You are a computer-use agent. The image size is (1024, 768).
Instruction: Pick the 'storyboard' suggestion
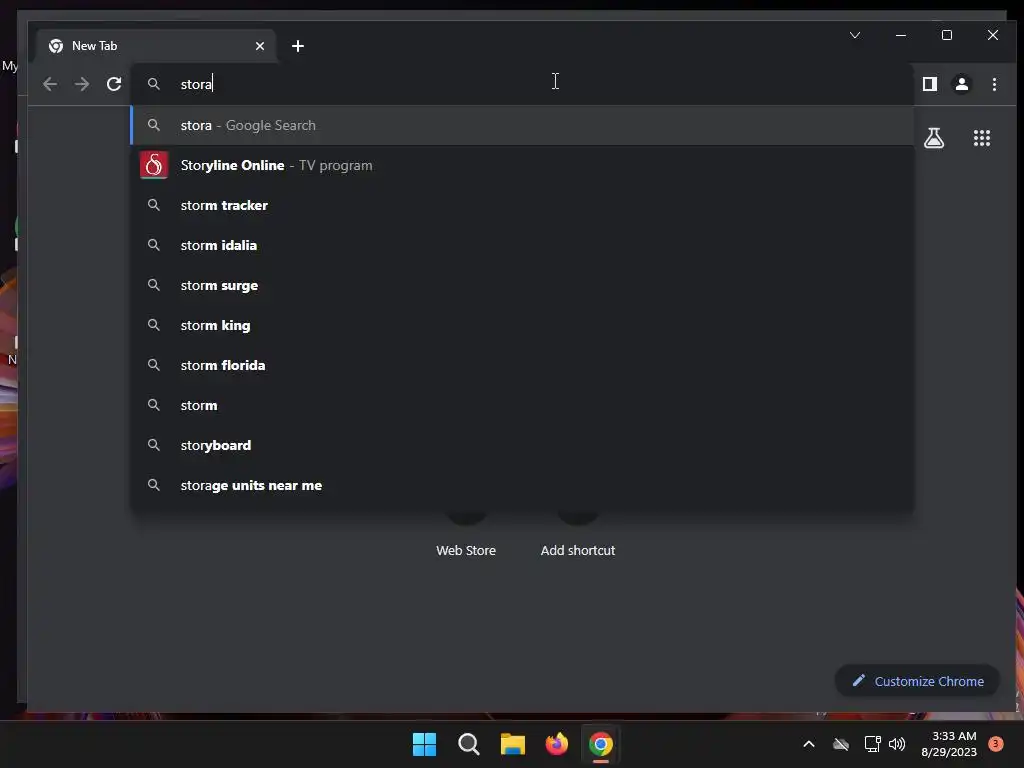(x=522, y=445)
